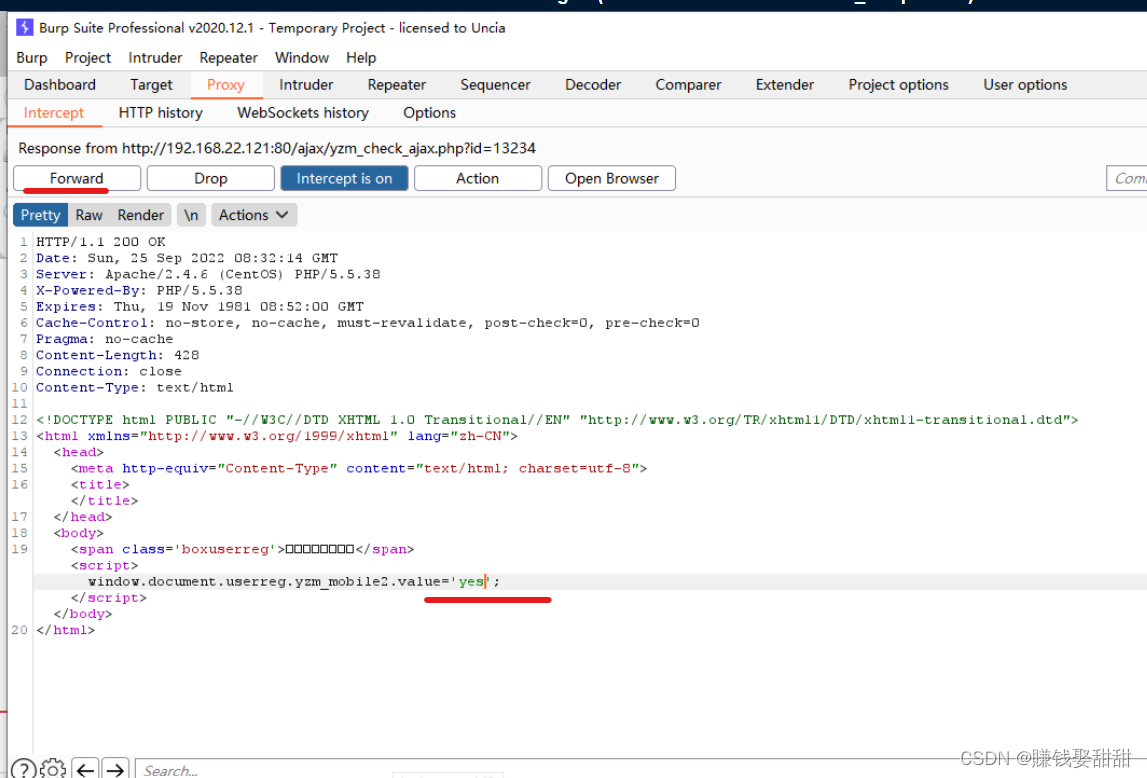Viewport: 1147px width, 778px height.
Task: Switch to the Dashboard tab
Action: point(60,85)
